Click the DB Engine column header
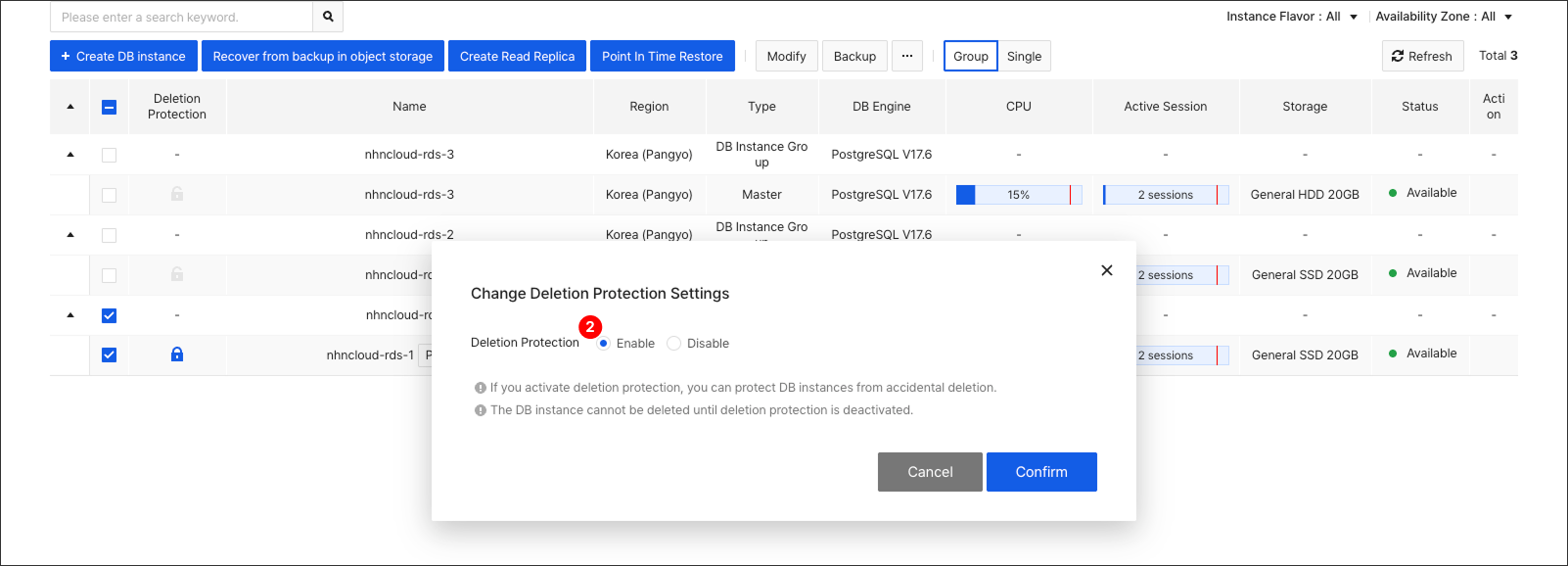 (x=881, y=107)
